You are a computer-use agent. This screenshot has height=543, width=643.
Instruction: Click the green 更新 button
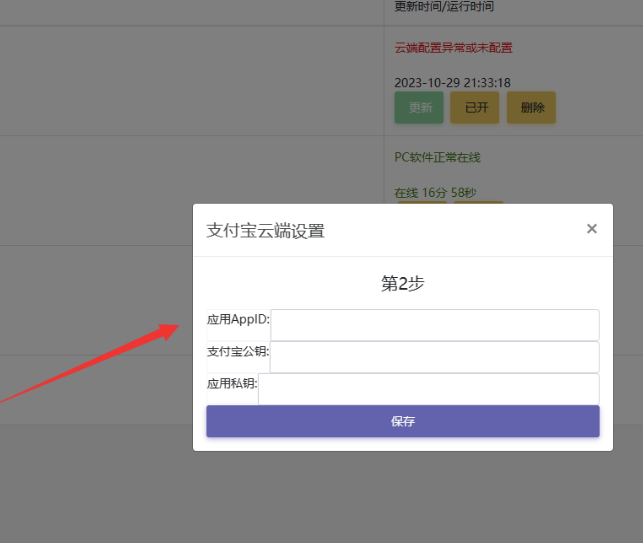pos(419,107)
